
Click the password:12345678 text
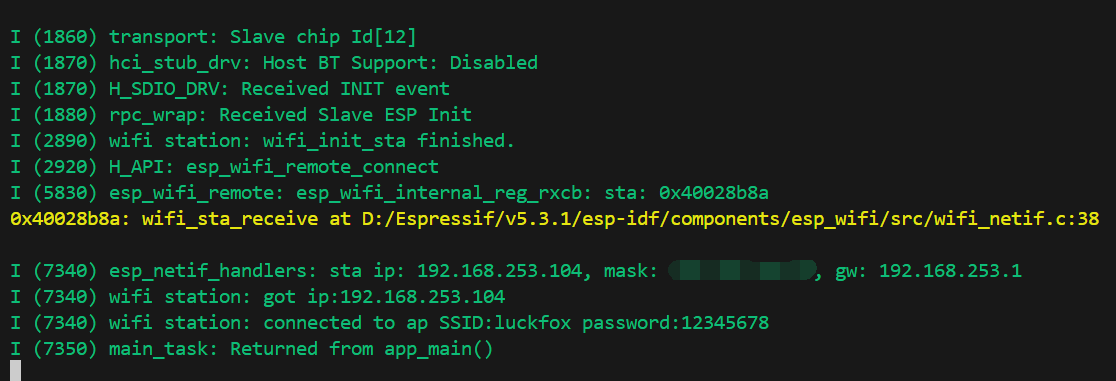675,323
